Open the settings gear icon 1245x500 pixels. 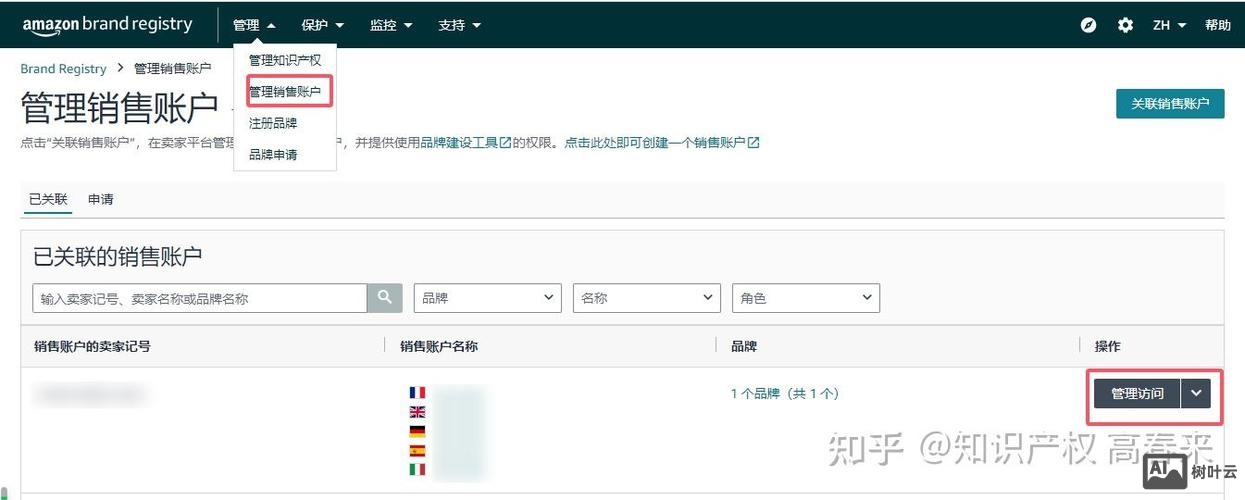point(1125,25)
